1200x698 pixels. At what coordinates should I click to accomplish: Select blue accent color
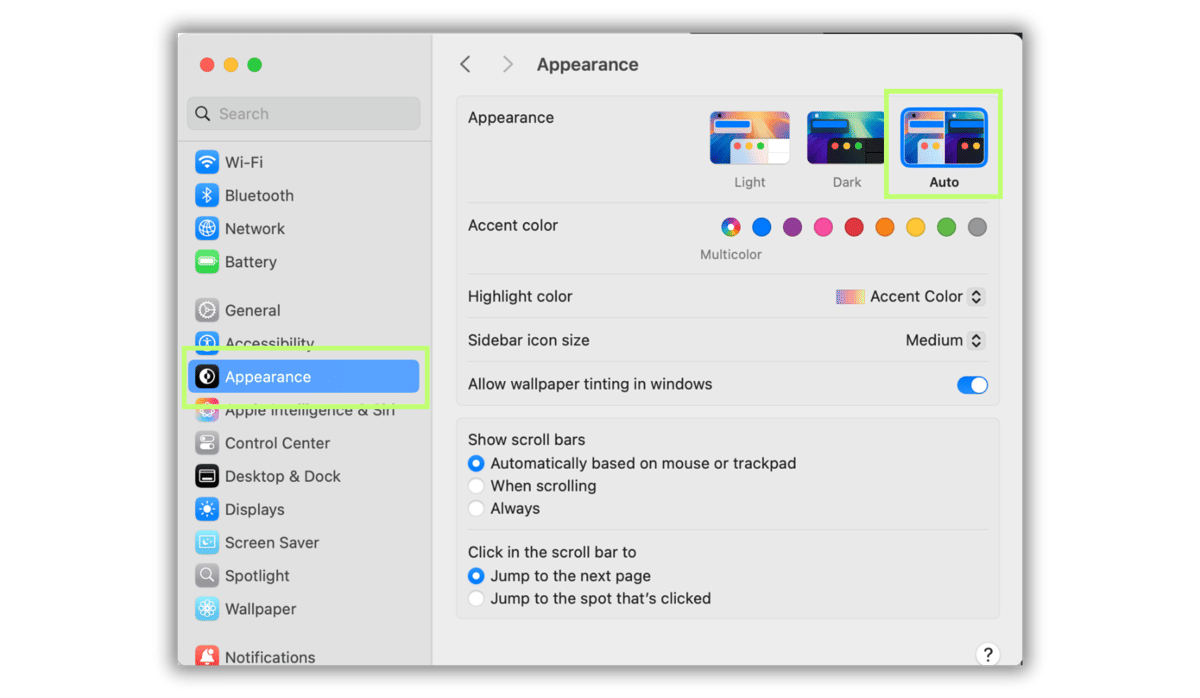pyautogui.click(x=762, y=227)
